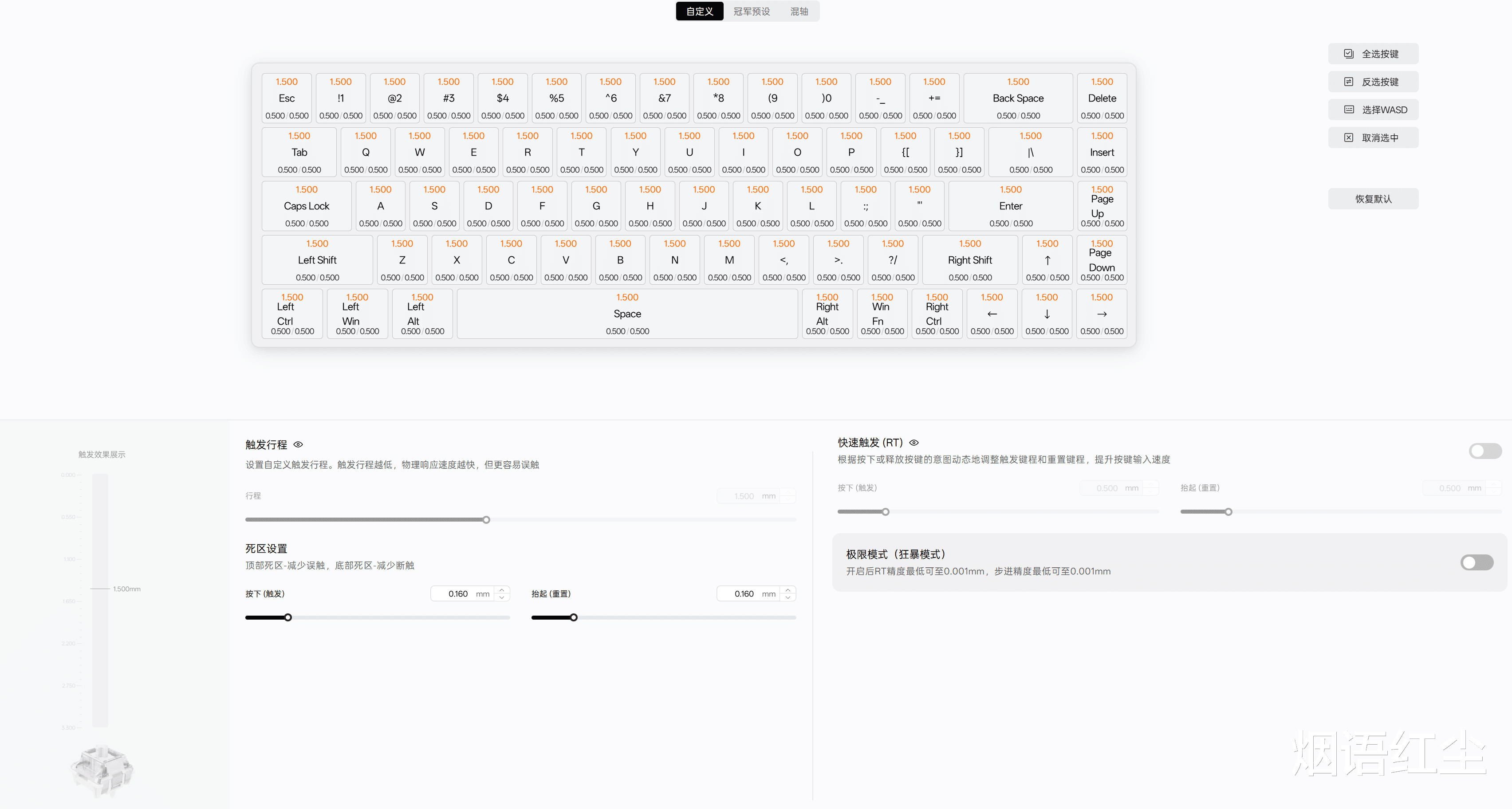
Task: Decrease 抬起 dead zone value with down stepper
Action: (x=787, y=598)
